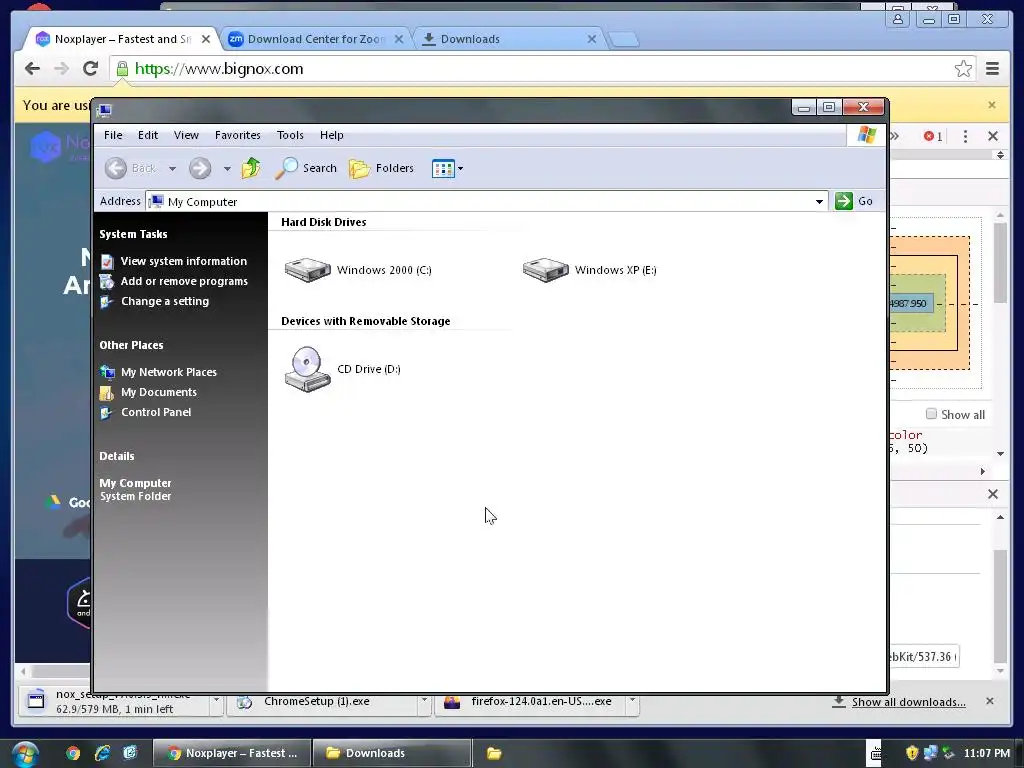Image resolution: width=1024 pixels, height=768 pixels.
Task: Click the Back arrow in My Computer
Action: pos(116,168)
